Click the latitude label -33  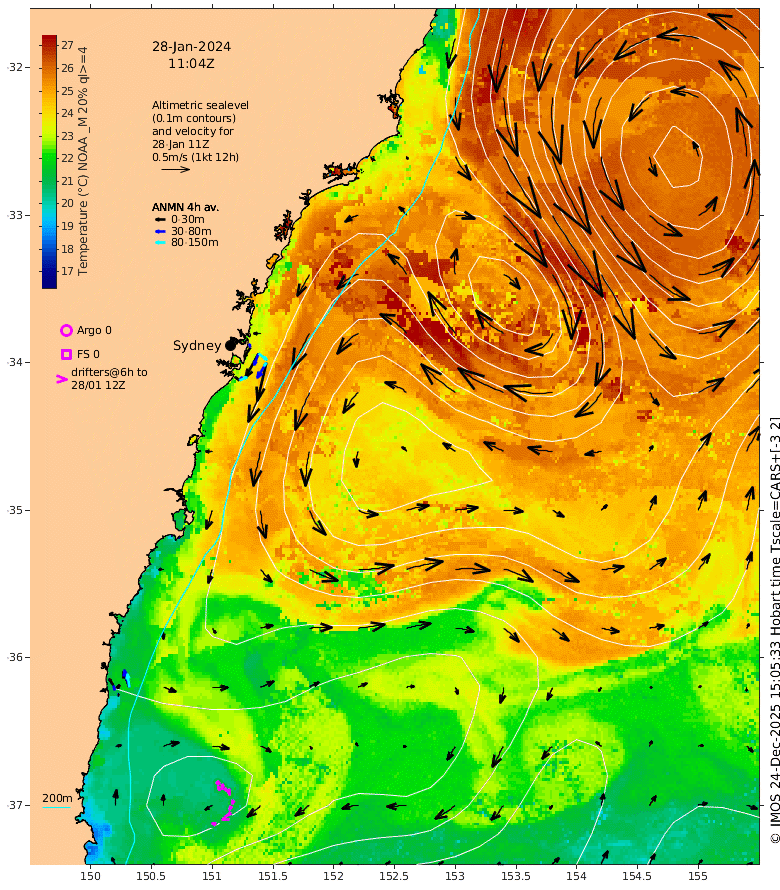pos(15,215)
